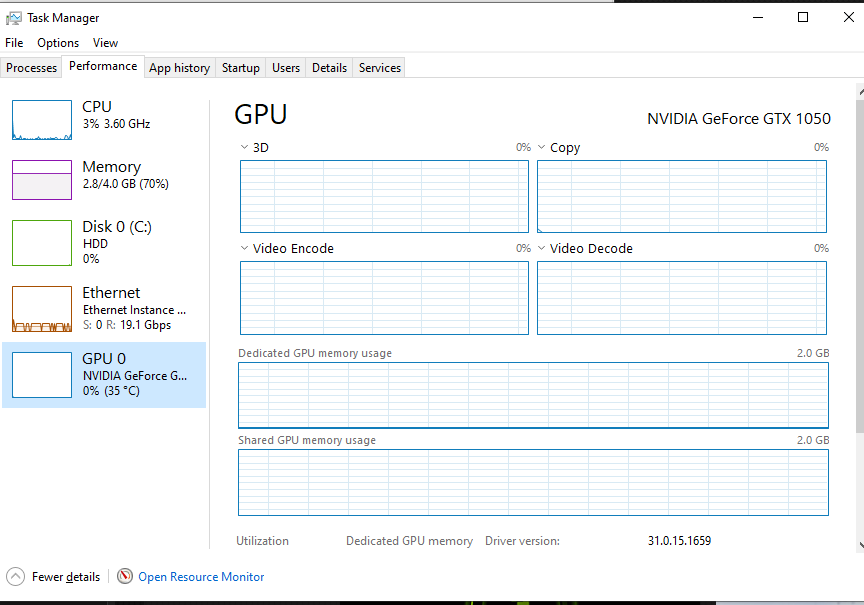Select the CPU usage graph thumbnail
Screen dimensions: 864x605
click(x=42, y=120)
